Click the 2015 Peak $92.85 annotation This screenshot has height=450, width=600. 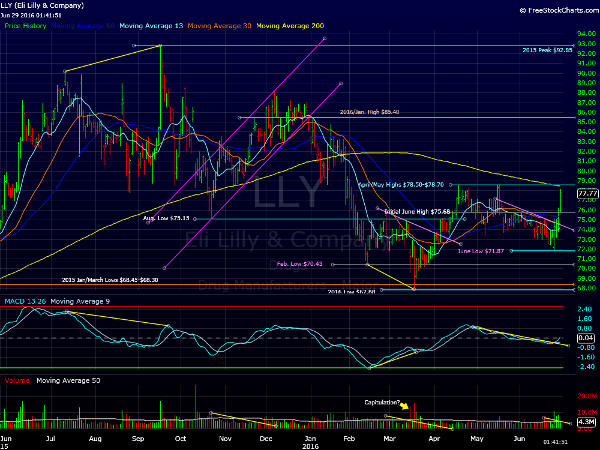pos(548,50)
